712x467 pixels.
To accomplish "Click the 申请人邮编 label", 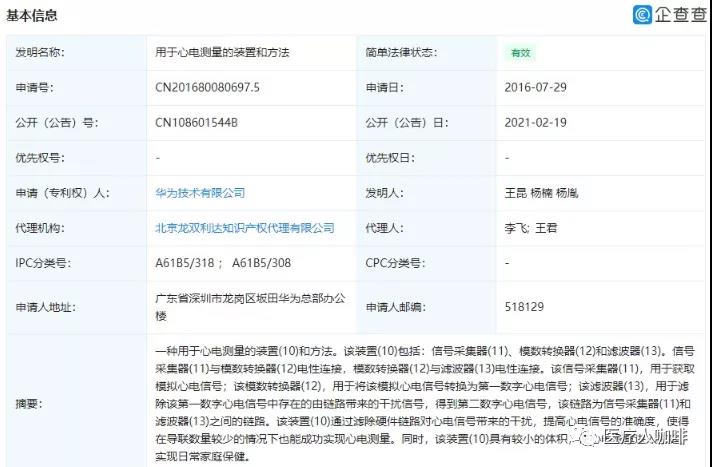I will tap(395, 307).
